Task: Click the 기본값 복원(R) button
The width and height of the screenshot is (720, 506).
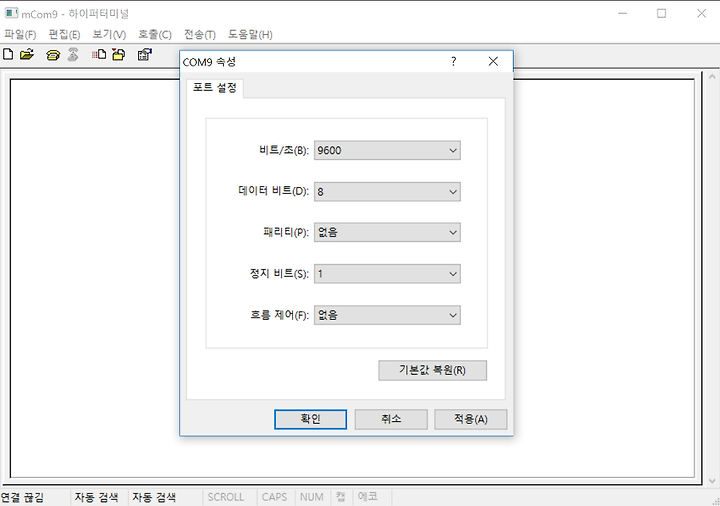Action: 433,370
